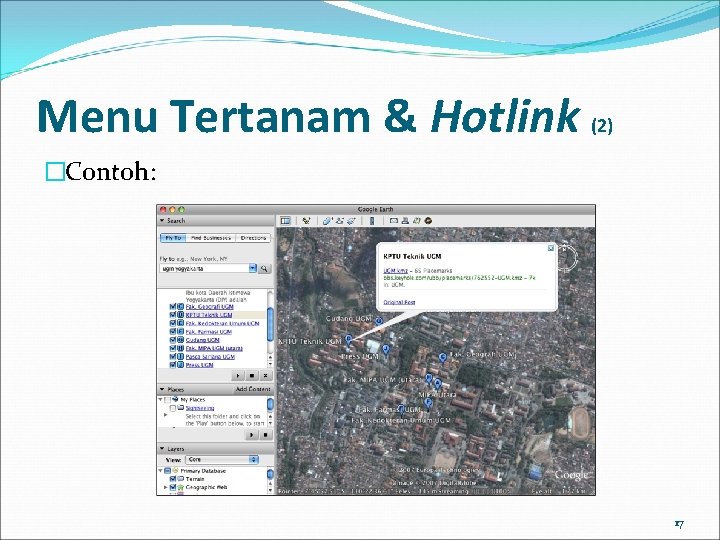Click the Fak. Geografi UGM map pin
Viewport: 720px width, 540px height.
443,358
